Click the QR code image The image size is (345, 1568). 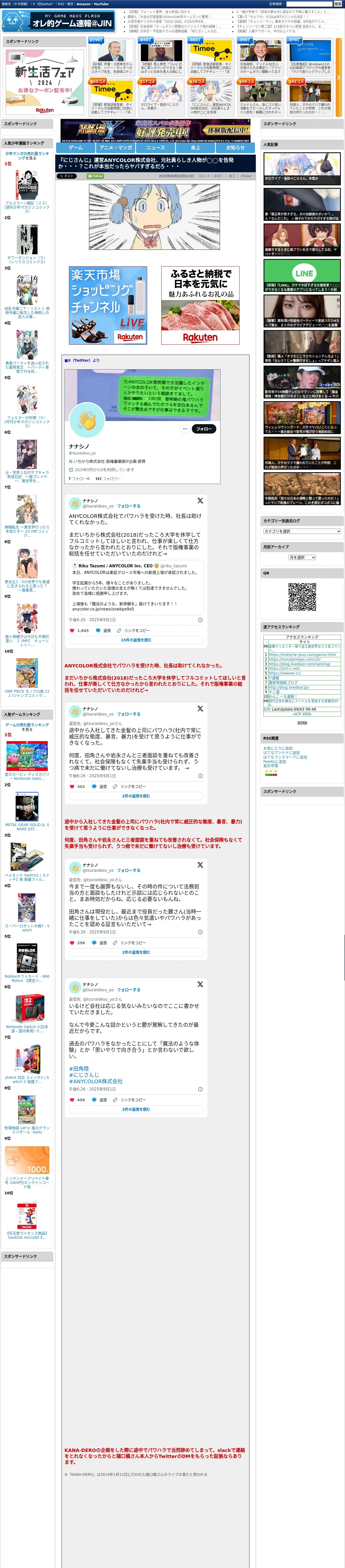click(x=302, y=597)
